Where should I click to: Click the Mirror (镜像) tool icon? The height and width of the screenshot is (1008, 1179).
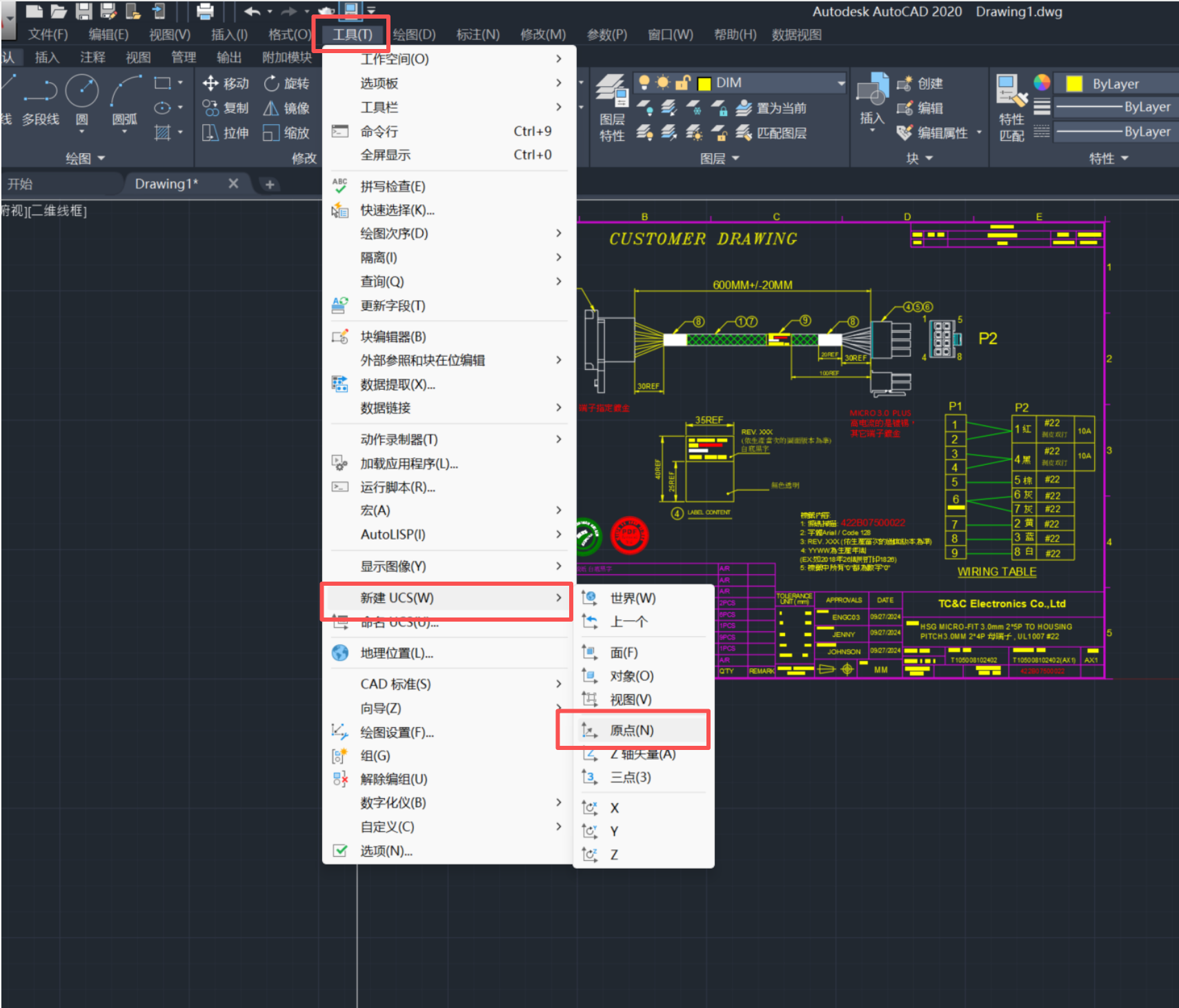272,108
